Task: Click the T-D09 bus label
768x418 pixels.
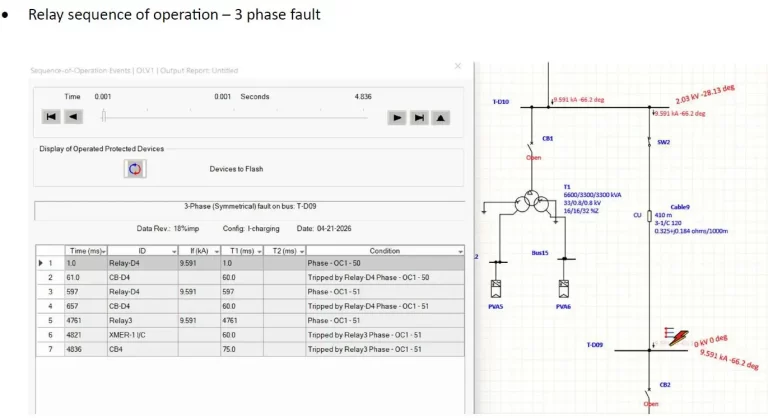Action: (x=595, y=345)
